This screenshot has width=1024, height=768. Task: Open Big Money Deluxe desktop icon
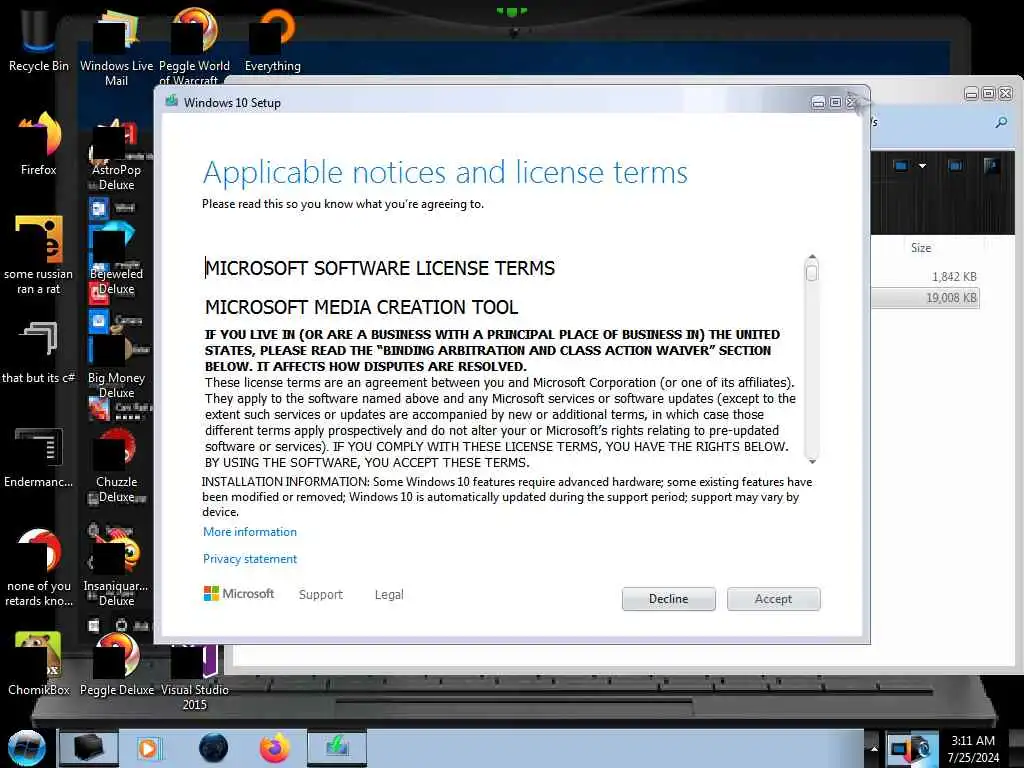click(116, 362)
